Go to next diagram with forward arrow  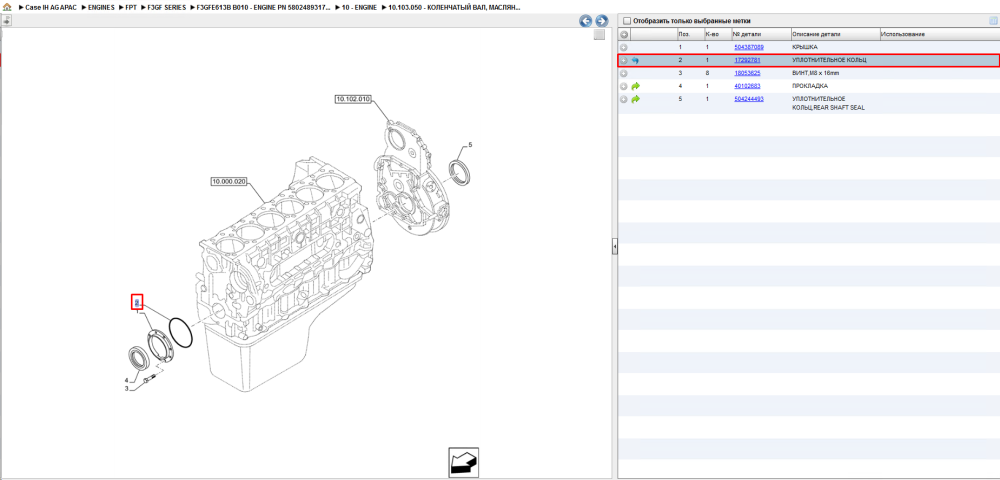(601, 21)
